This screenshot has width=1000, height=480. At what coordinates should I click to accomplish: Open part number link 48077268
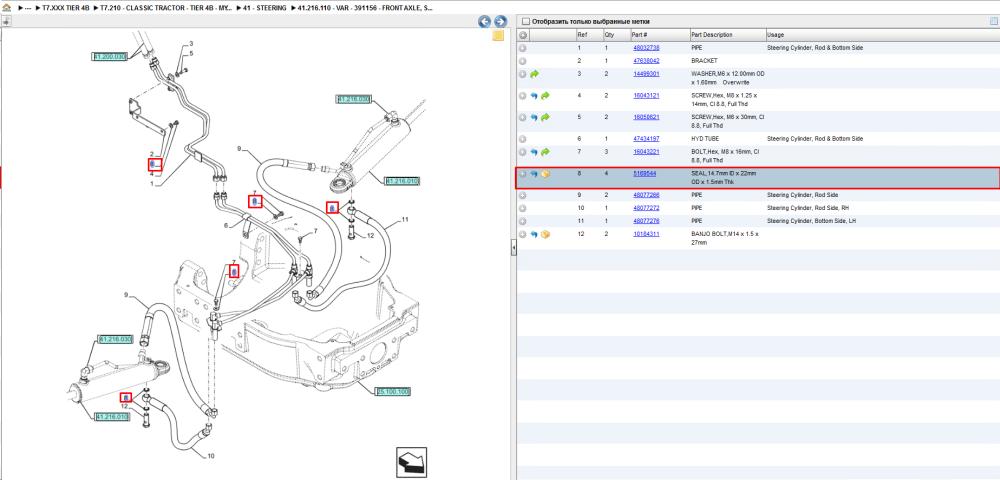pyautogui.click(x=646, y=195)
